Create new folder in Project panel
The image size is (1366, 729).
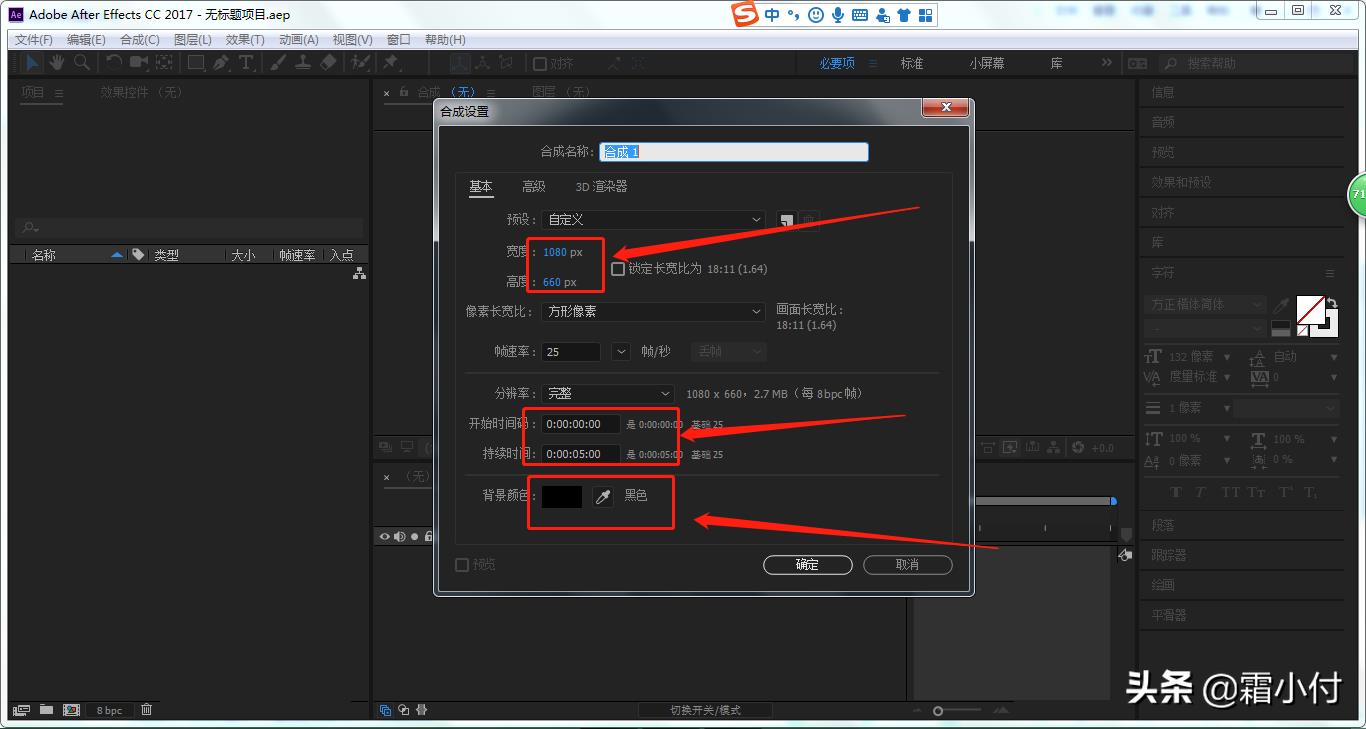[x=46, y=710]
